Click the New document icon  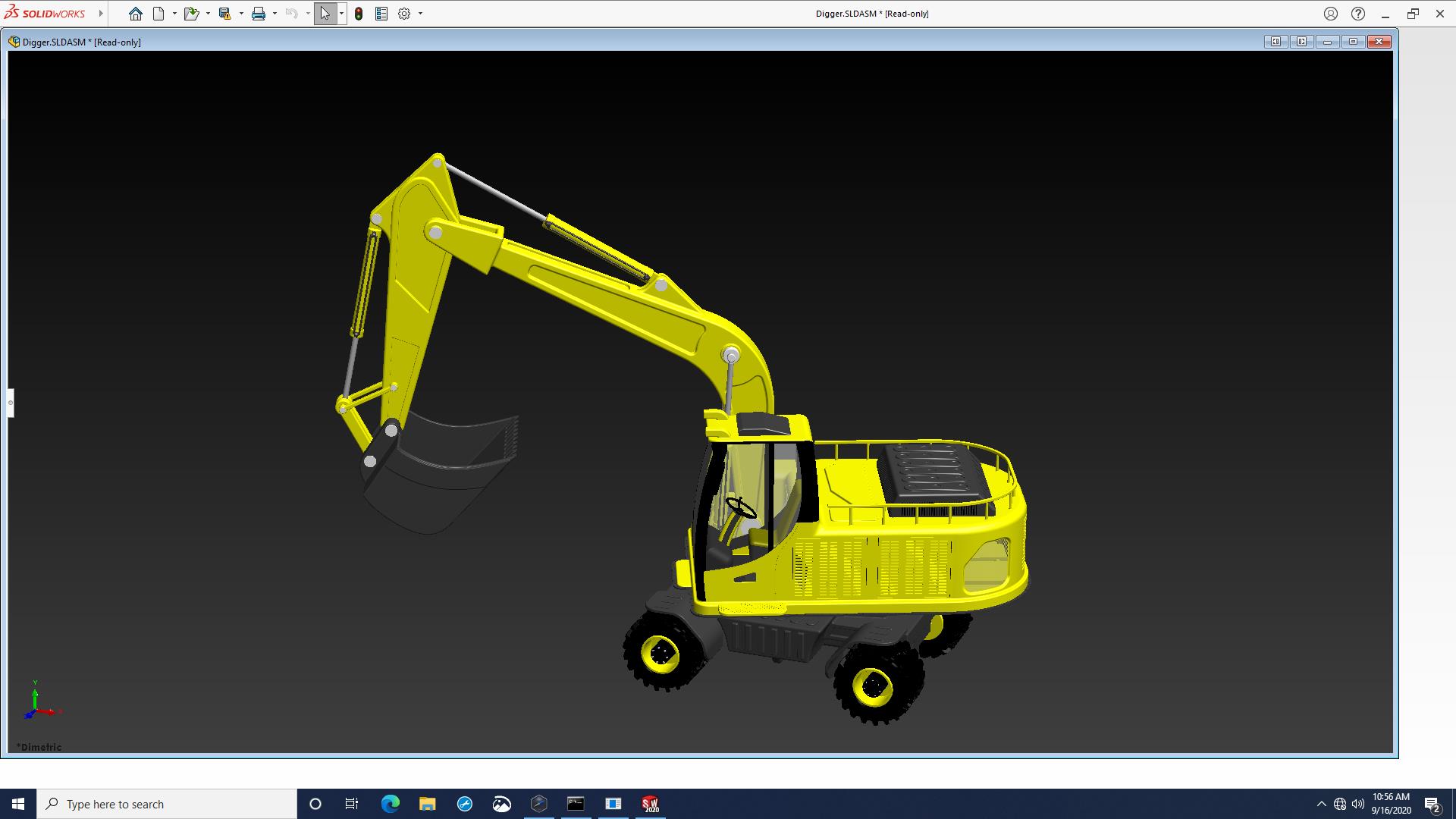158,14
